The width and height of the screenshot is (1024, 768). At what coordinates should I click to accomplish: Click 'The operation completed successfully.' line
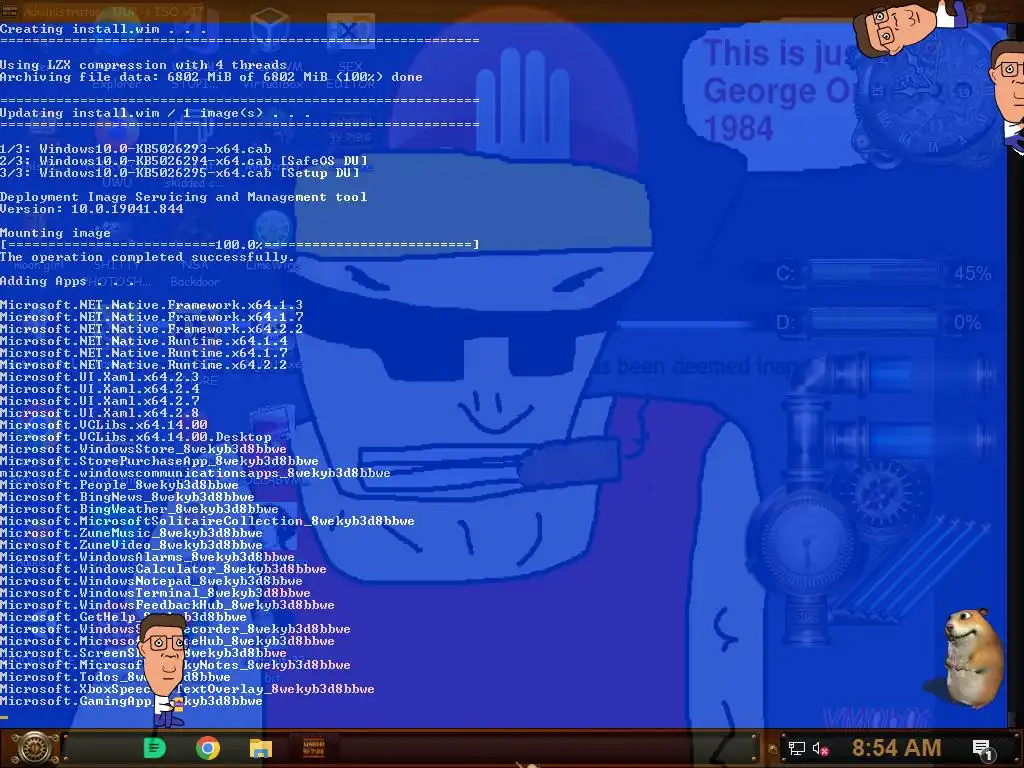click(x=148, y=257)
